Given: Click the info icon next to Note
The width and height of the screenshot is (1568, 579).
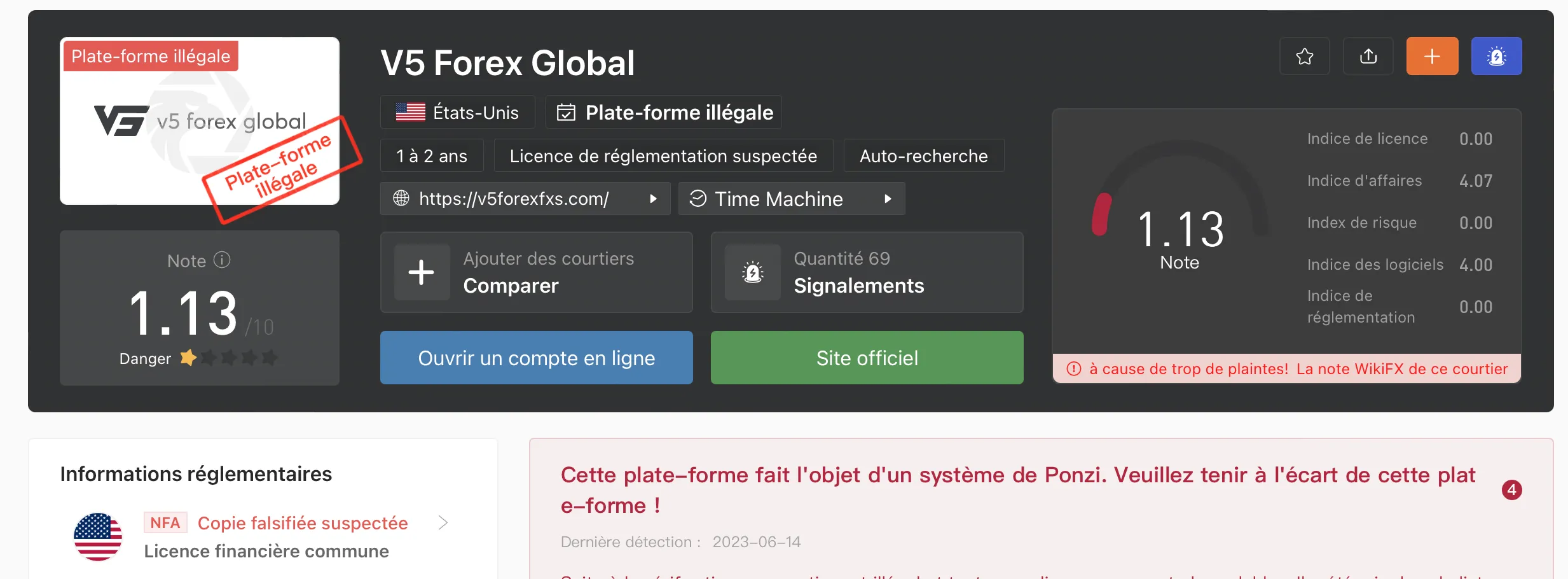Looking at the screenshot, I should point(222,260).
